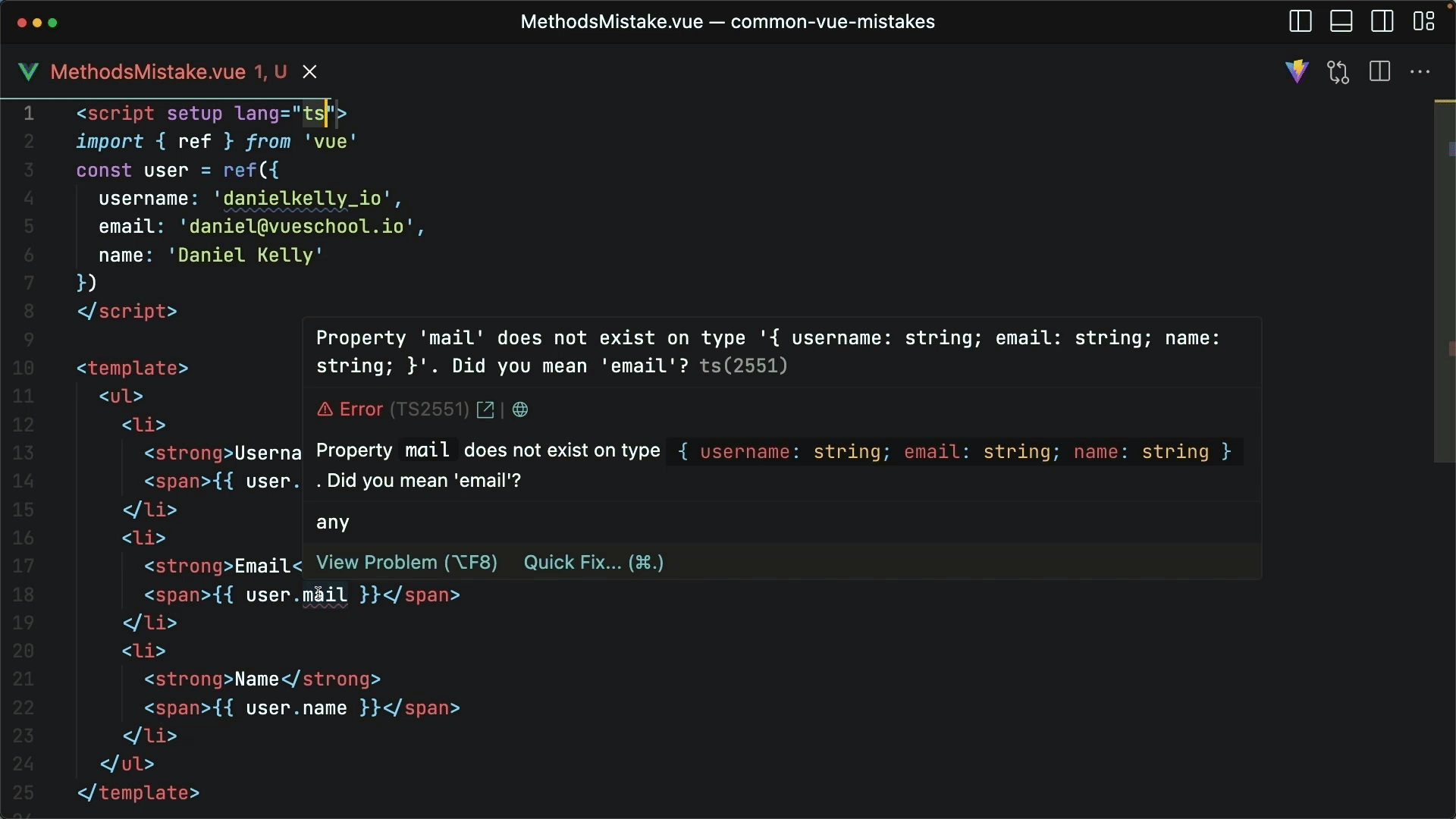Image resolution: width=1456 pixels, height=819 pixels.
Task: Close the MethodsMistake.vue tab
Action: click(309, 72)
